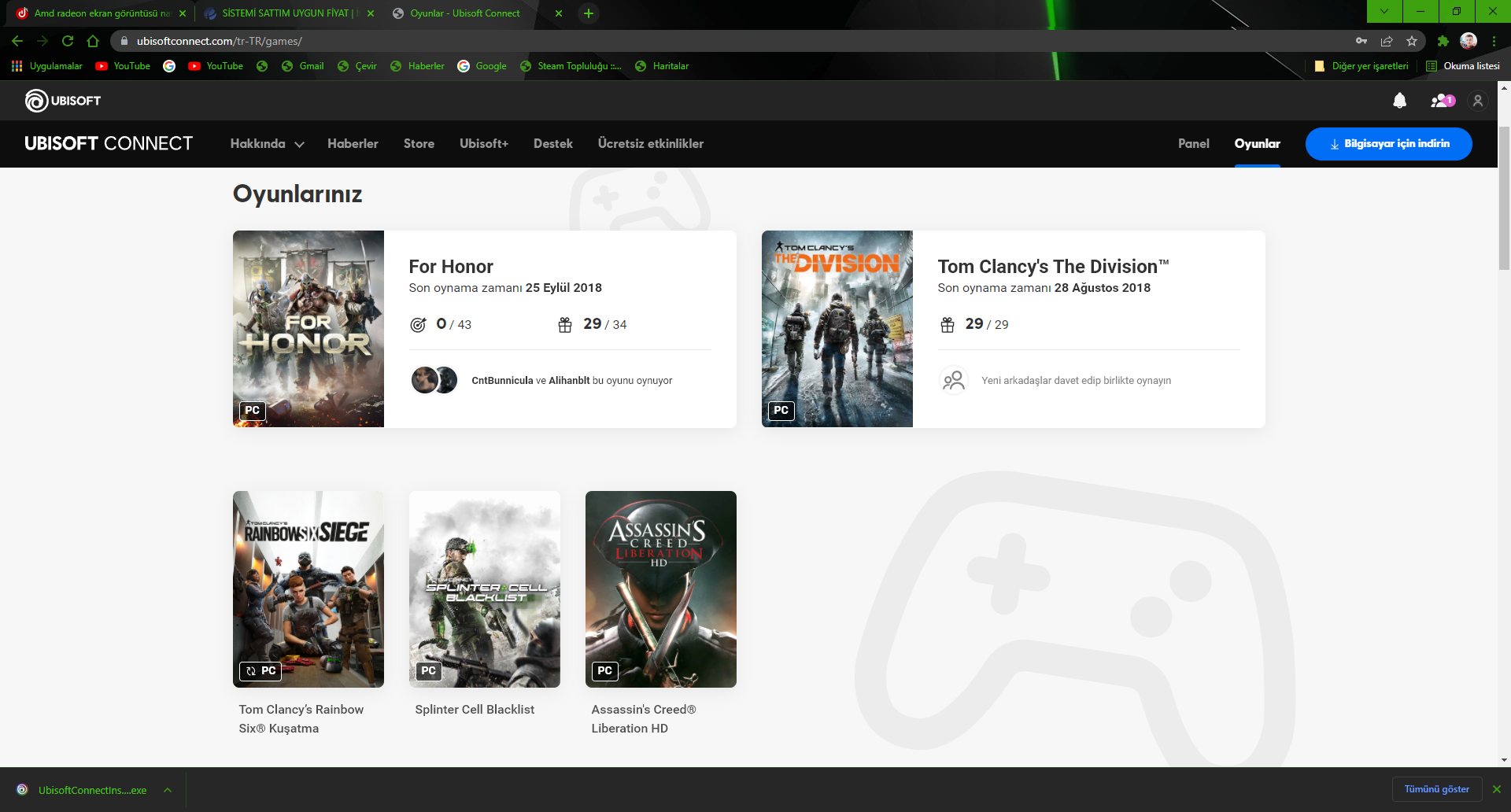Open the tab search dropdown arrow
The height and width of the screenshot is (812, 1511).
coord(1384,11)
